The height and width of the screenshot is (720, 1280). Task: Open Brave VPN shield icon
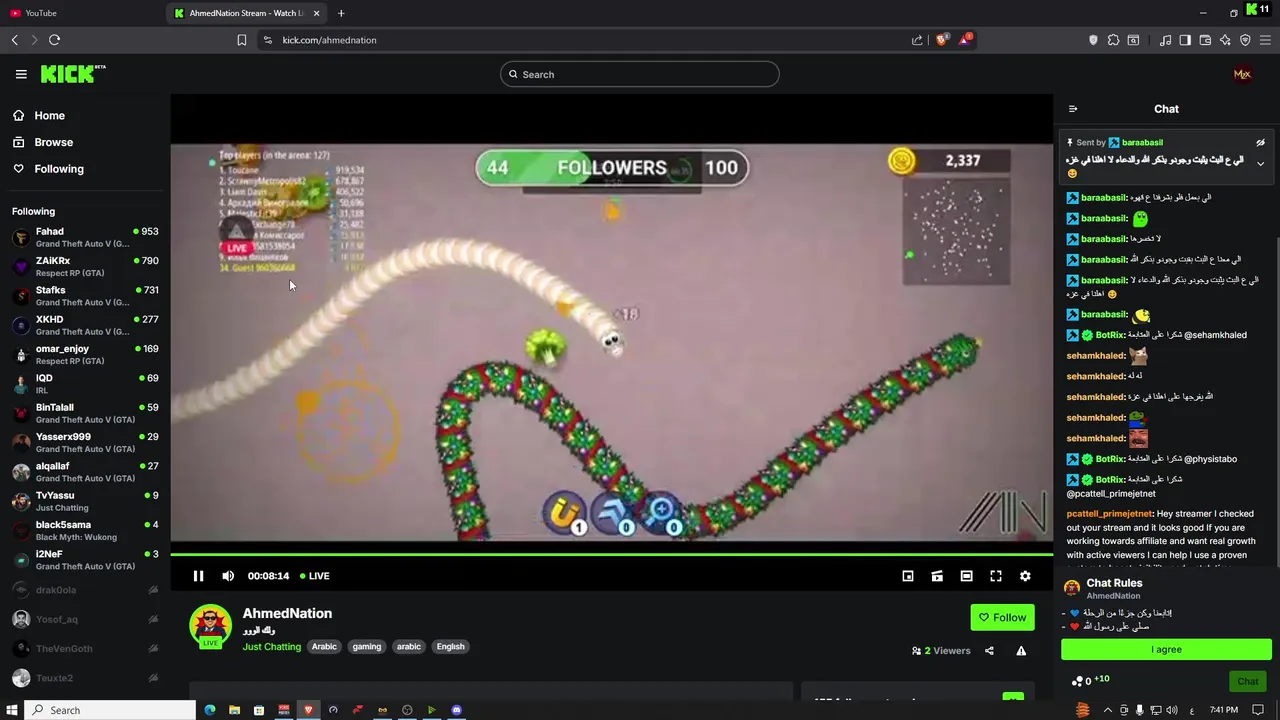coord(1245,40)
